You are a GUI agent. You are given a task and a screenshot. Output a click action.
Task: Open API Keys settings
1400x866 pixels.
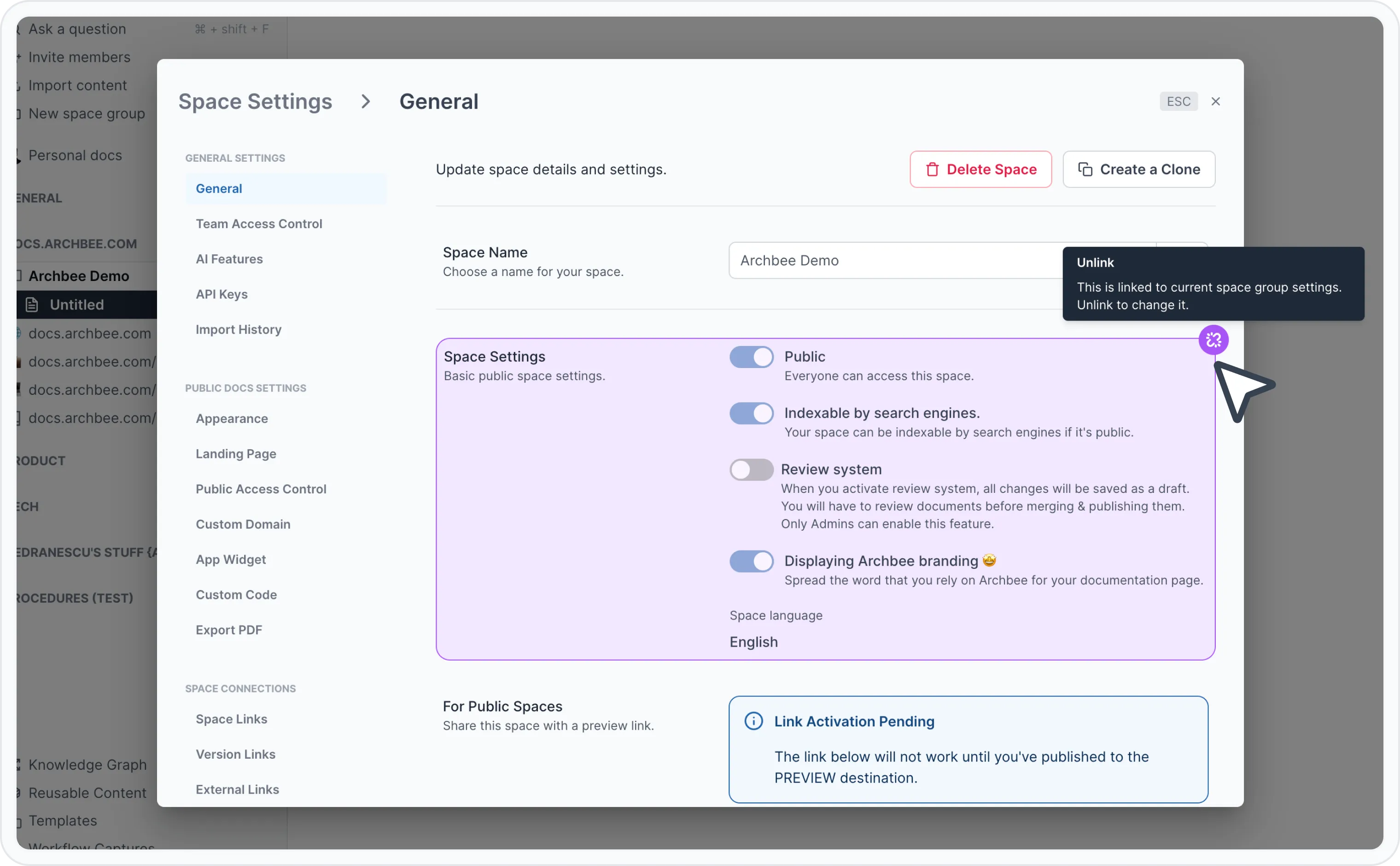(x=222, y=294)
